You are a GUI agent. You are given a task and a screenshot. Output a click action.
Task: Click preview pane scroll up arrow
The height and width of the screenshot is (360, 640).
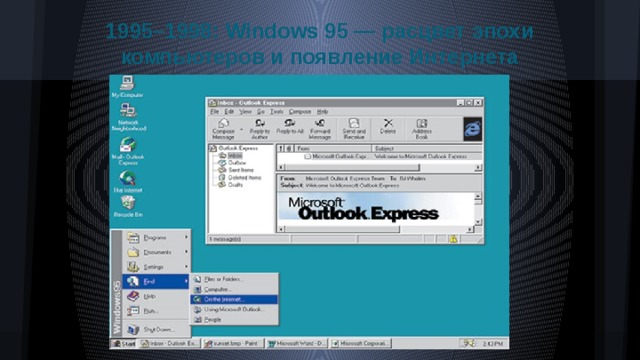(478, 197)
